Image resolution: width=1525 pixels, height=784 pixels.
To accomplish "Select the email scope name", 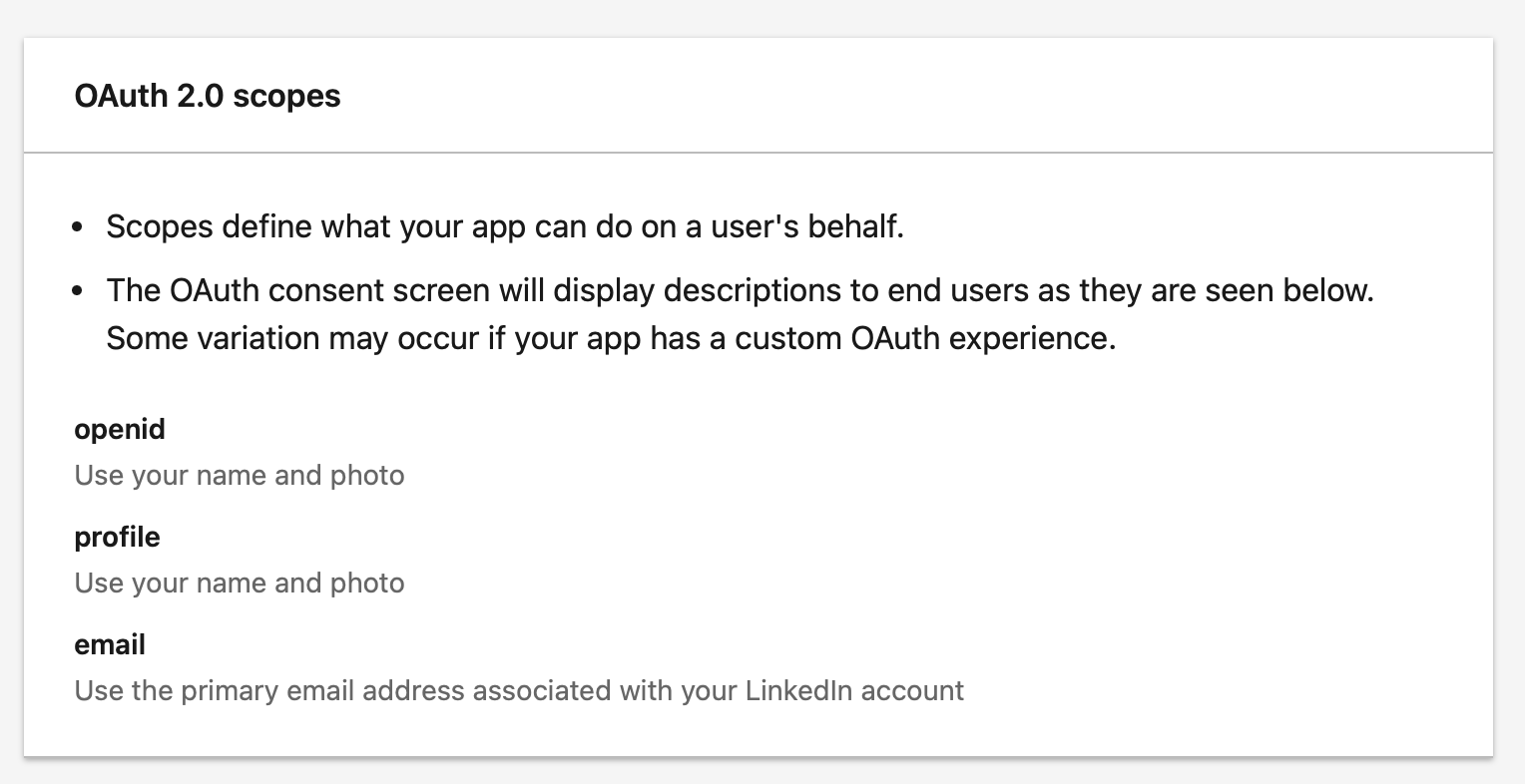I will [x=110, y=645].
